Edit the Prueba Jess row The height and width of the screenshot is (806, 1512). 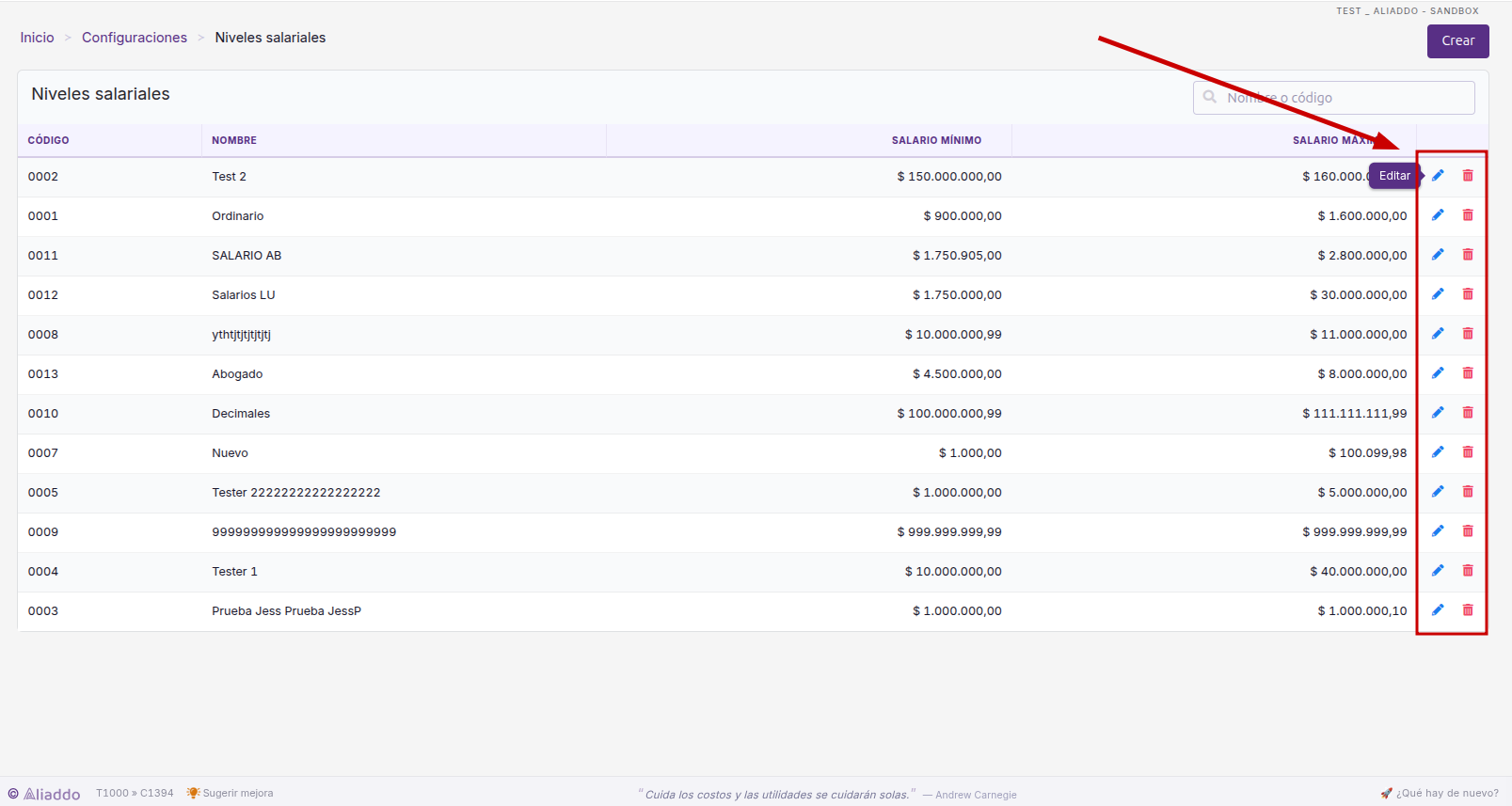(x=1438, y=610)
